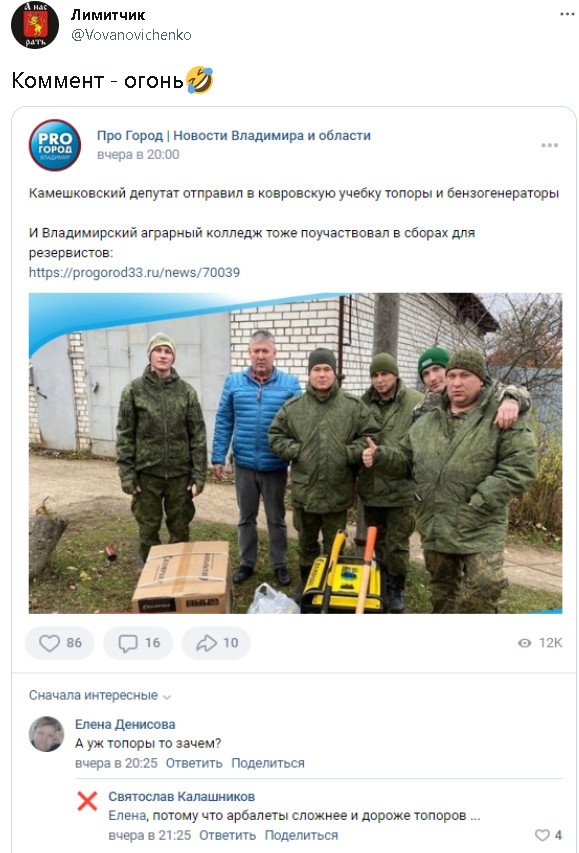
Task: Click the вчера в 20:00 post timestamp
Action: click(x=138, y=154)
